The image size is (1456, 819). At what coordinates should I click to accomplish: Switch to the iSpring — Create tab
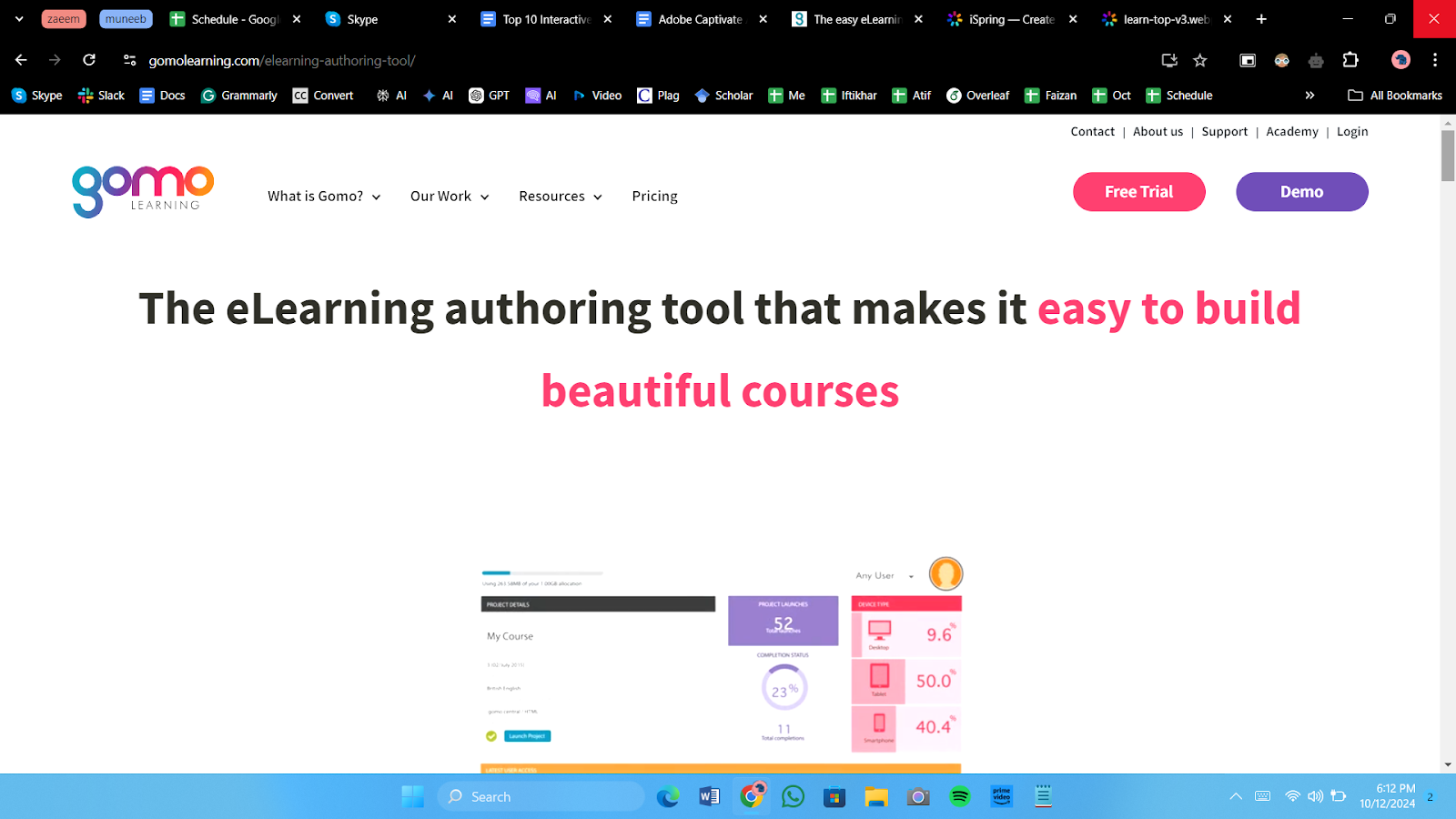click(x=1013, y=19)
